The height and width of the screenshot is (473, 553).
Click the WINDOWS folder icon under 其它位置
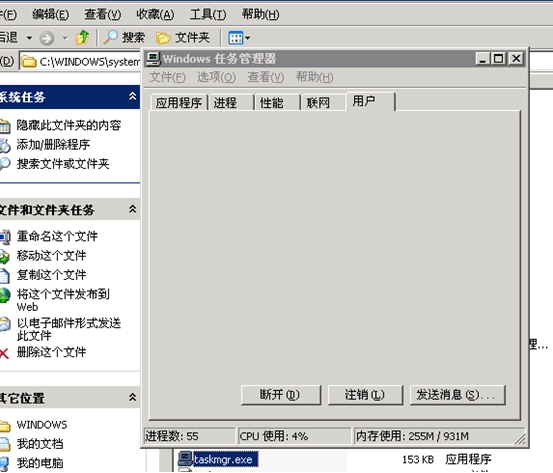point(5,425)
